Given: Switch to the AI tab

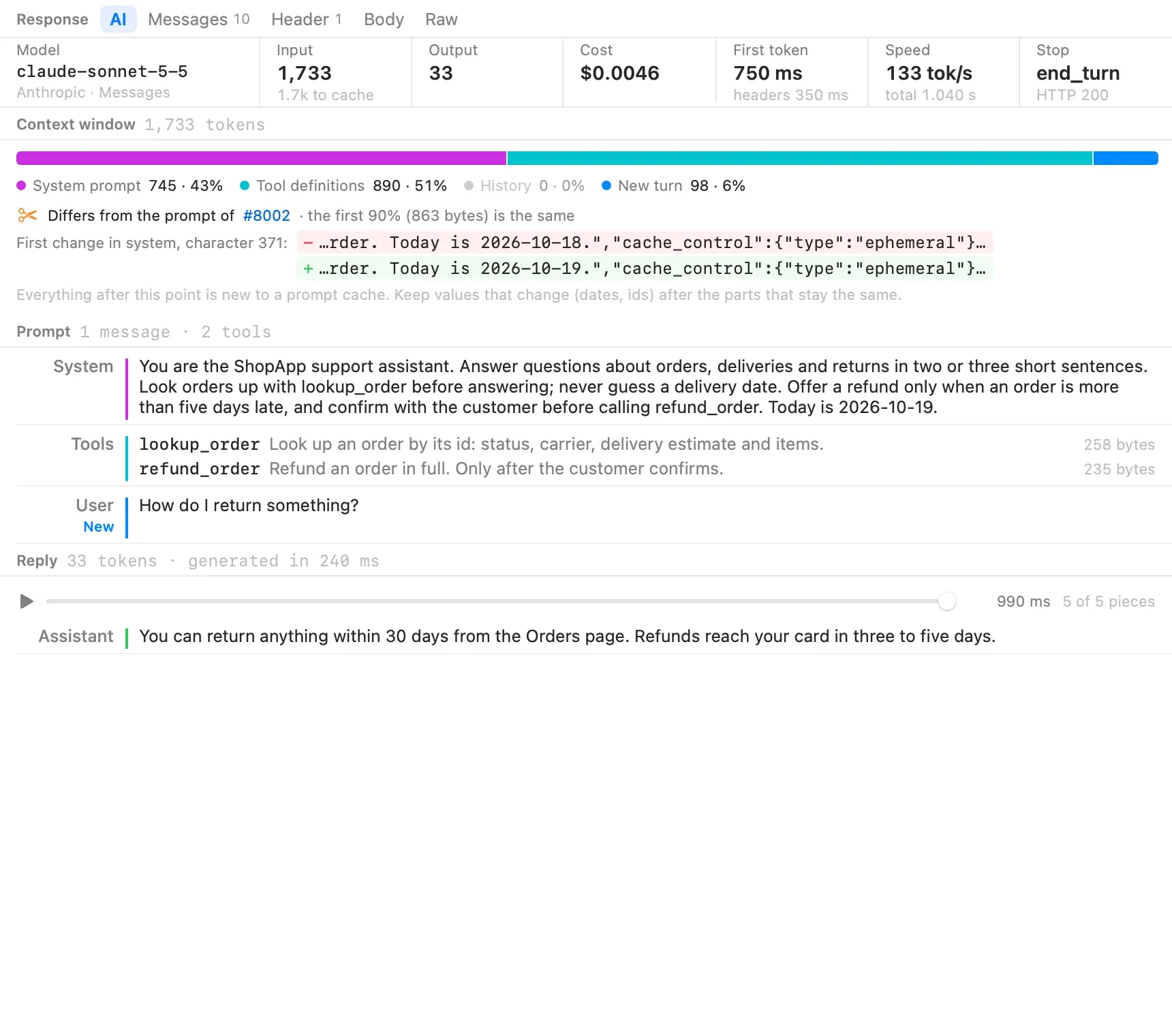Looking at the screenshot, I should (x=118, y=19).
